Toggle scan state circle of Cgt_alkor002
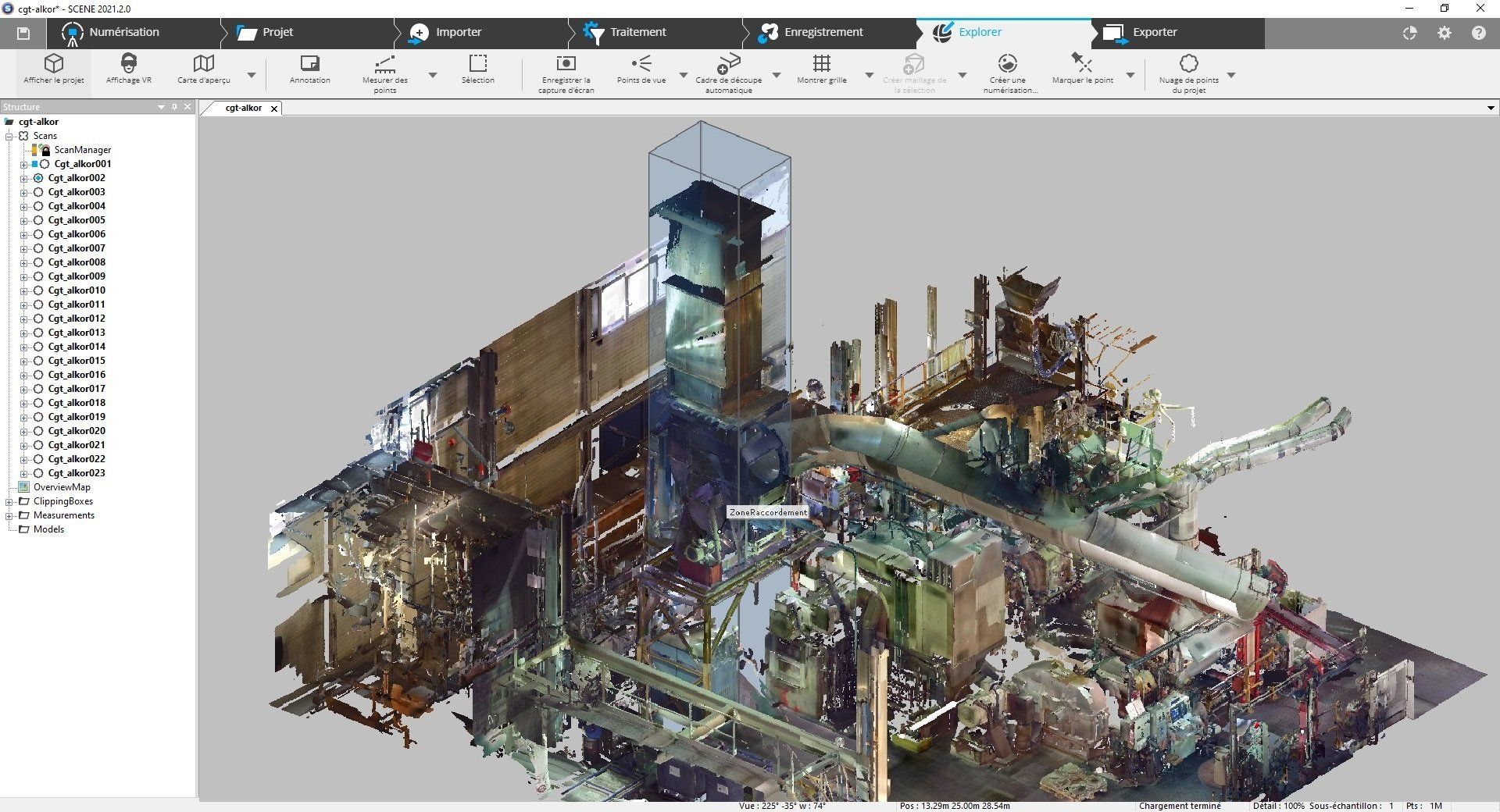 38,178
